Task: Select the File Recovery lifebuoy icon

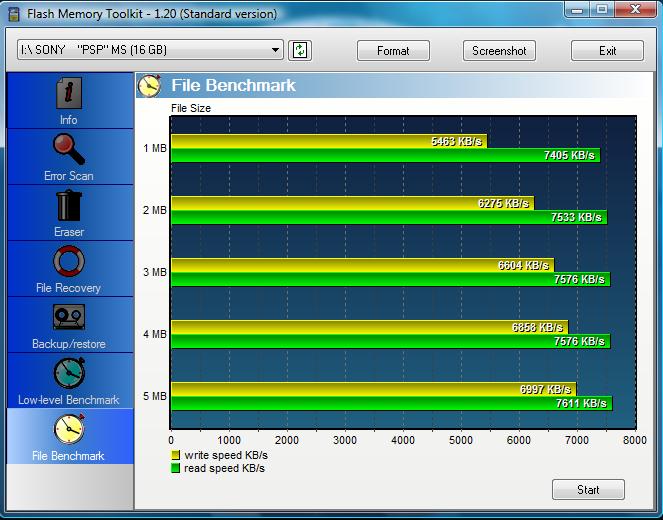Action: pyautogui.click(x=68, y=262)
